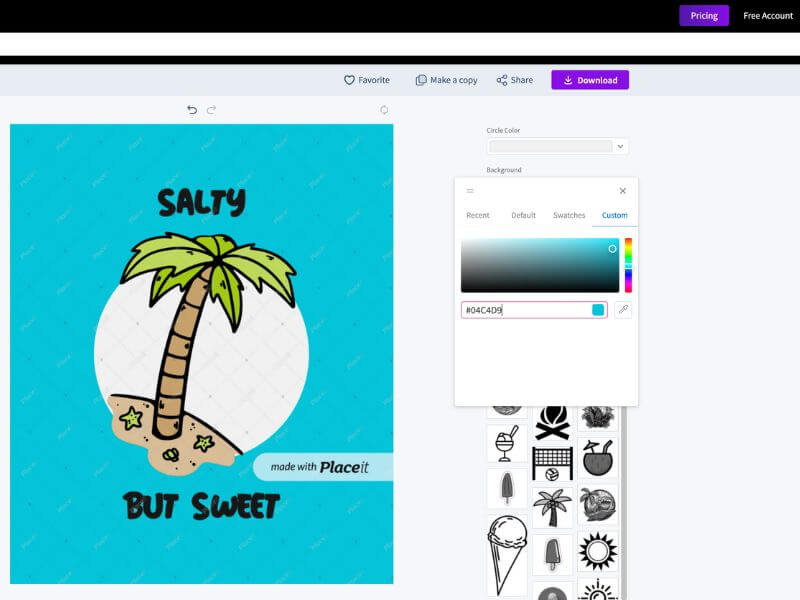The image size is (800, 600).
Task: Click the heart icon beside Favorite
Action: tap(349, 80)
